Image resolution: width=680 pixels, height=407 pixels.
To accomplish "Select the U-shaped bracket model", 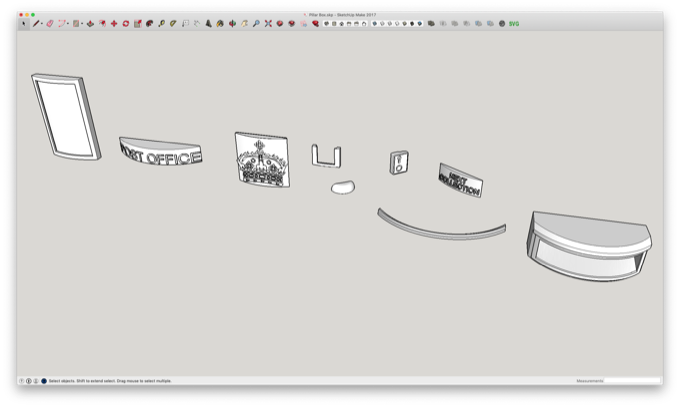I will point(326,156).
